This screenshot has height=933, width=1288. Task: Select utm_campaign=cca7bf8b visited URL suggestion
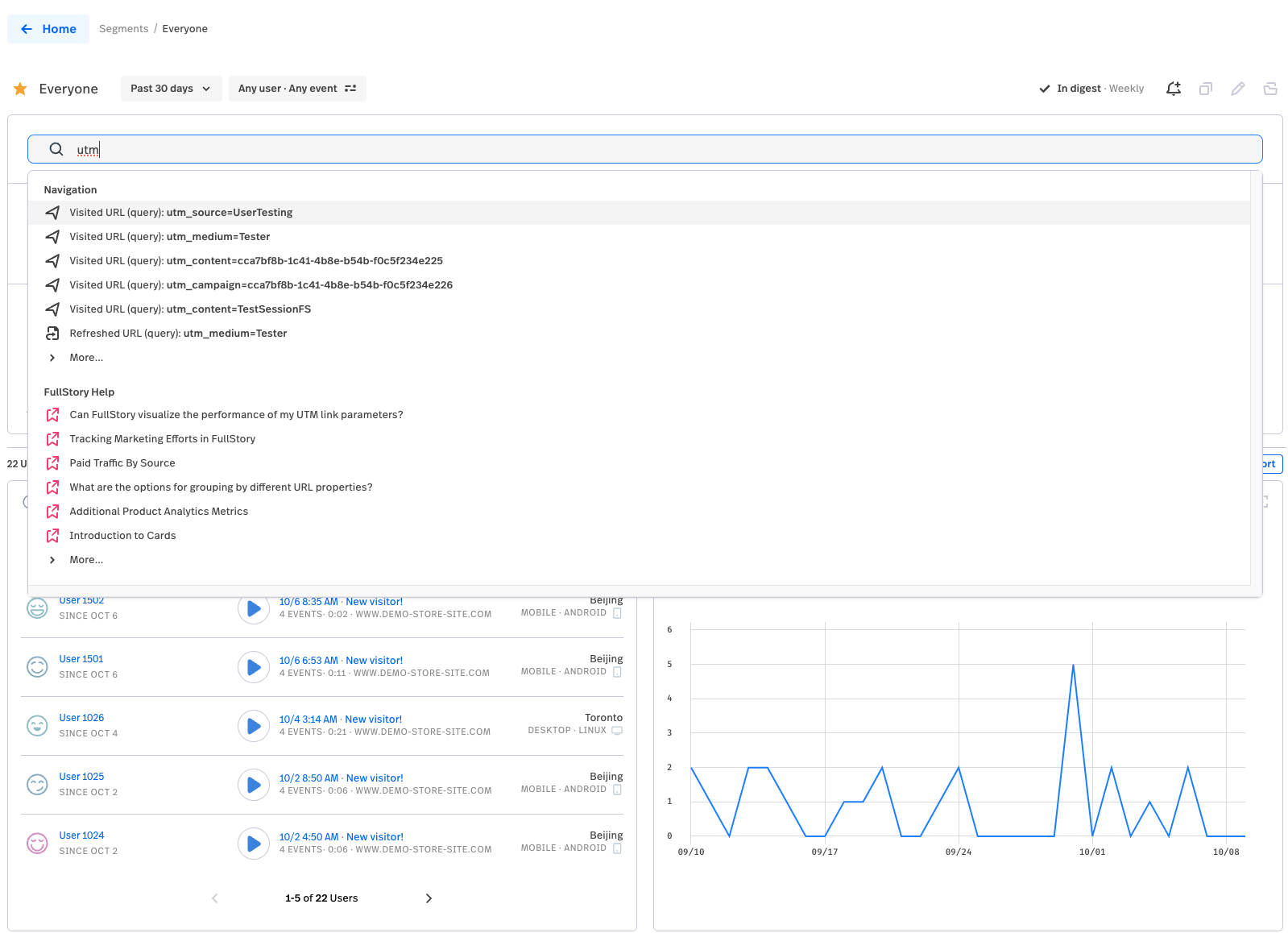pyautogui.click(x=639, y=285)
